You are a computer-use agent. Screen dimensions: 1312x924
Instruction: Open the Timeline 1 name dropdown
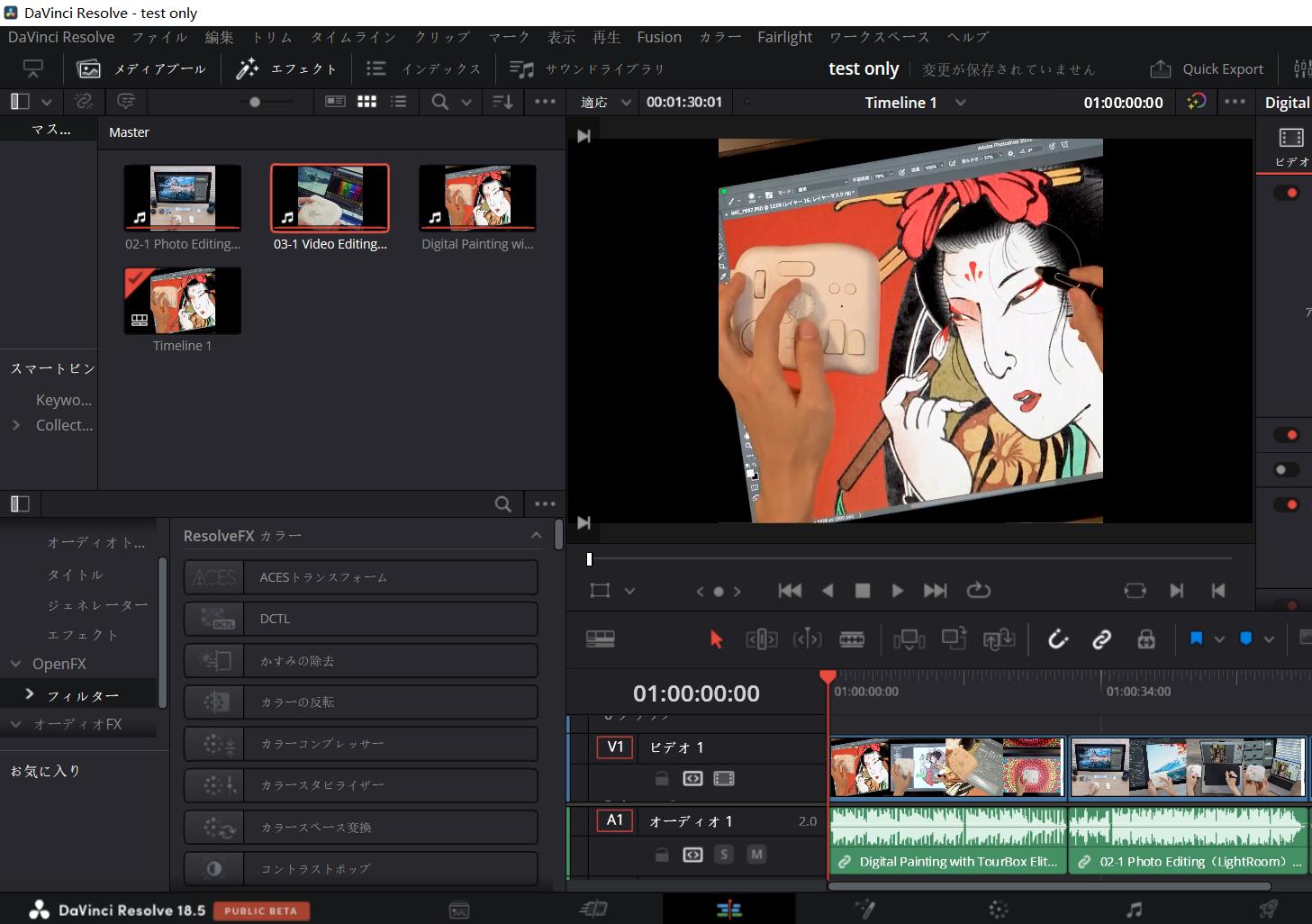[x=961, y=103]
